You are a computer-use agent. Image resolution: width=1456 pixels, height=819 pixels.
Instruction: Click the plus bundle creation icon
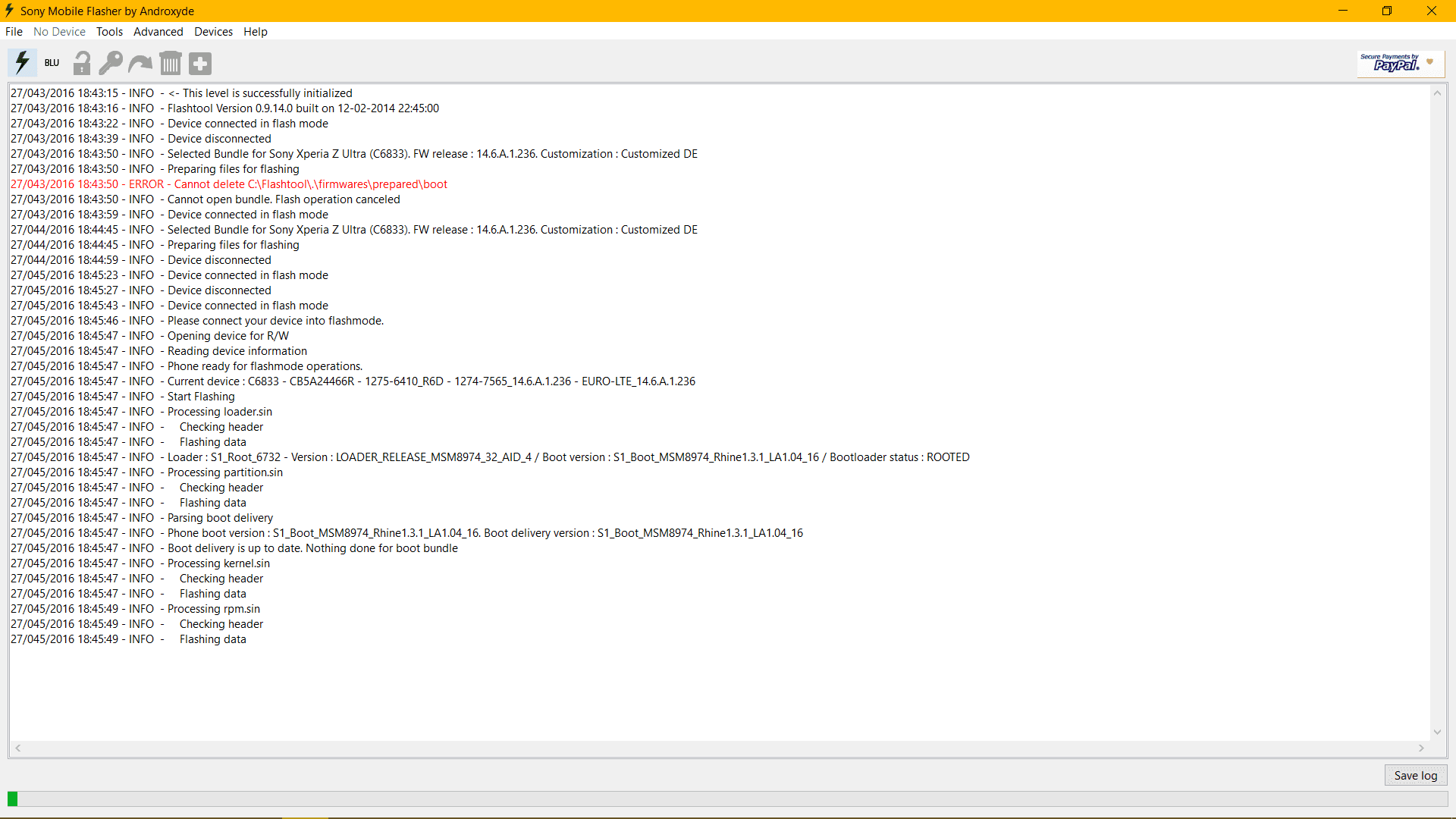[x=200, y=64]
